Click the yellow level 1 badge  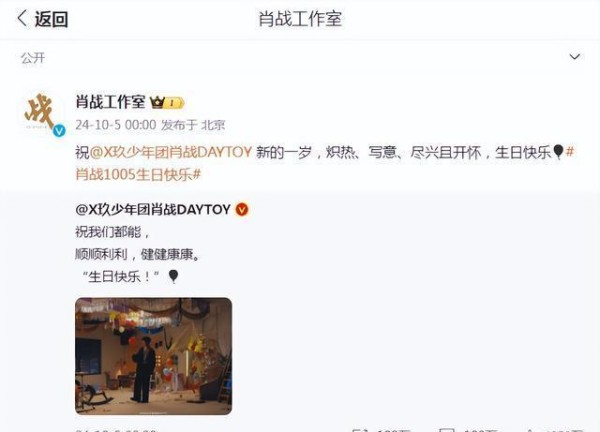point(174,103)
